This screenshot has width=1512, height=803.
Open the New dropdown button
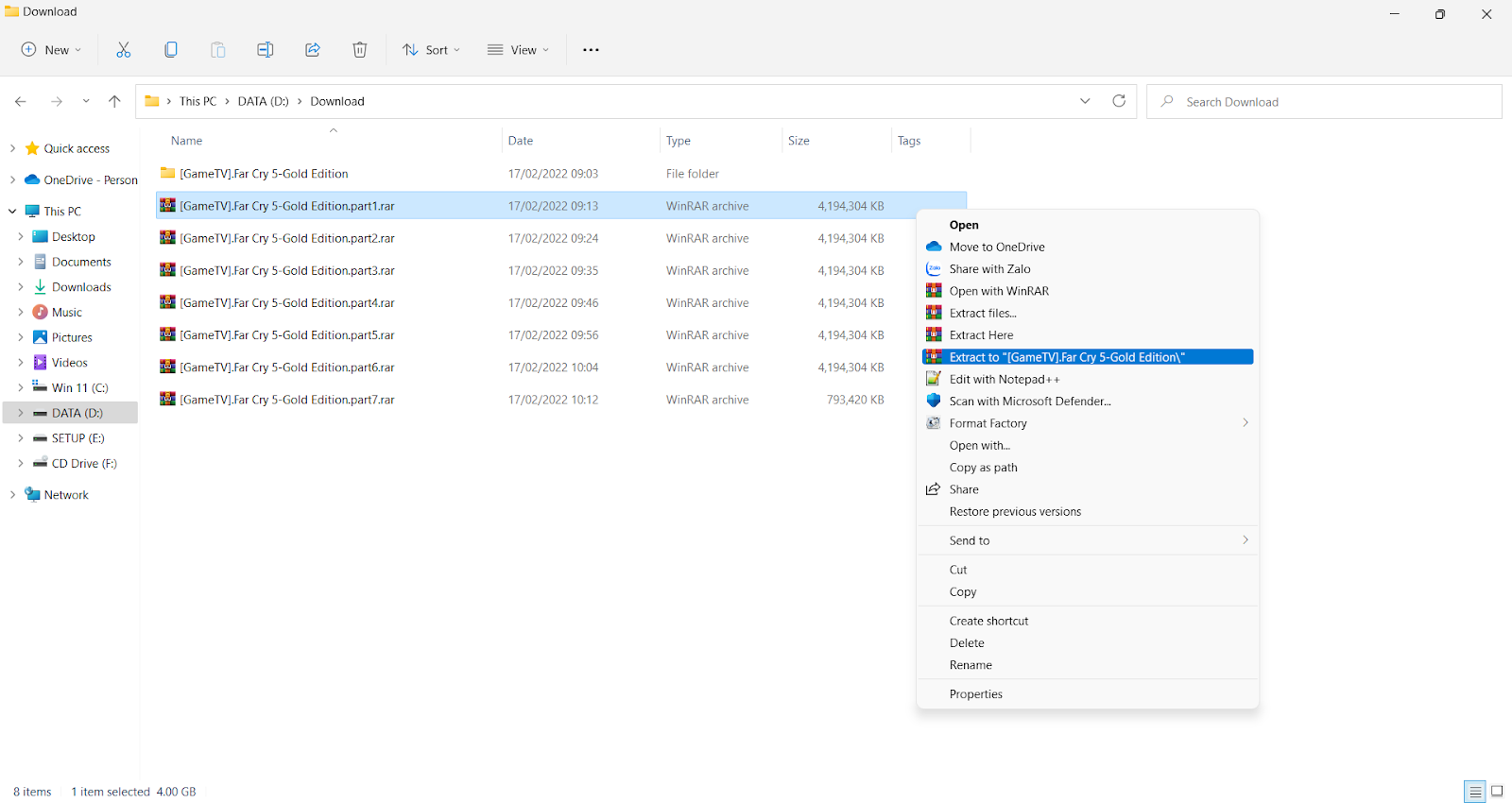tap(52, 50)
